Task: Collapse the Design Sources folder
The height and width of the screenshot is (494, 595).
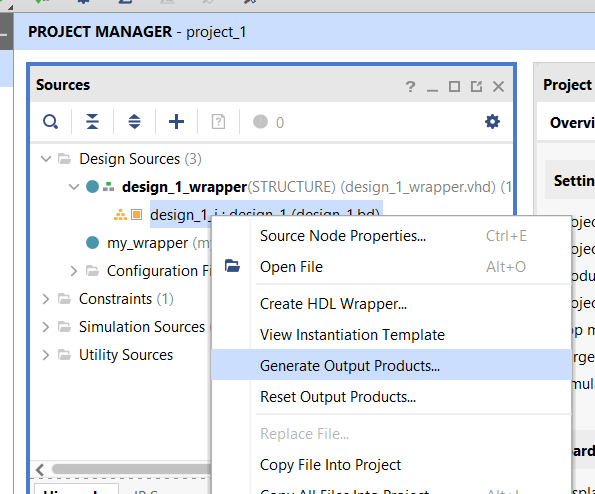Action: coord(46,159)
